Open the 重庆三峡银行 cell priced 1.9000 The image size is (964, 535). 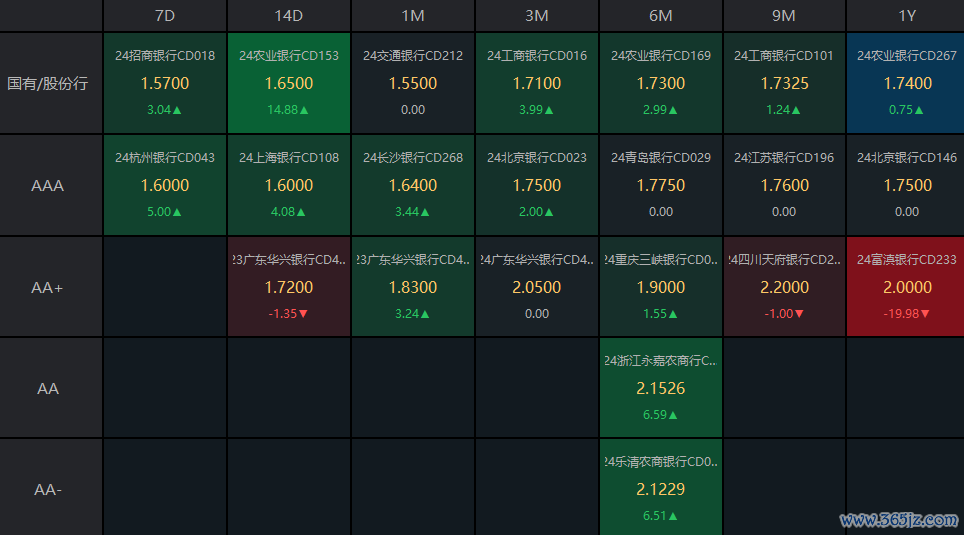click(661, 287)
